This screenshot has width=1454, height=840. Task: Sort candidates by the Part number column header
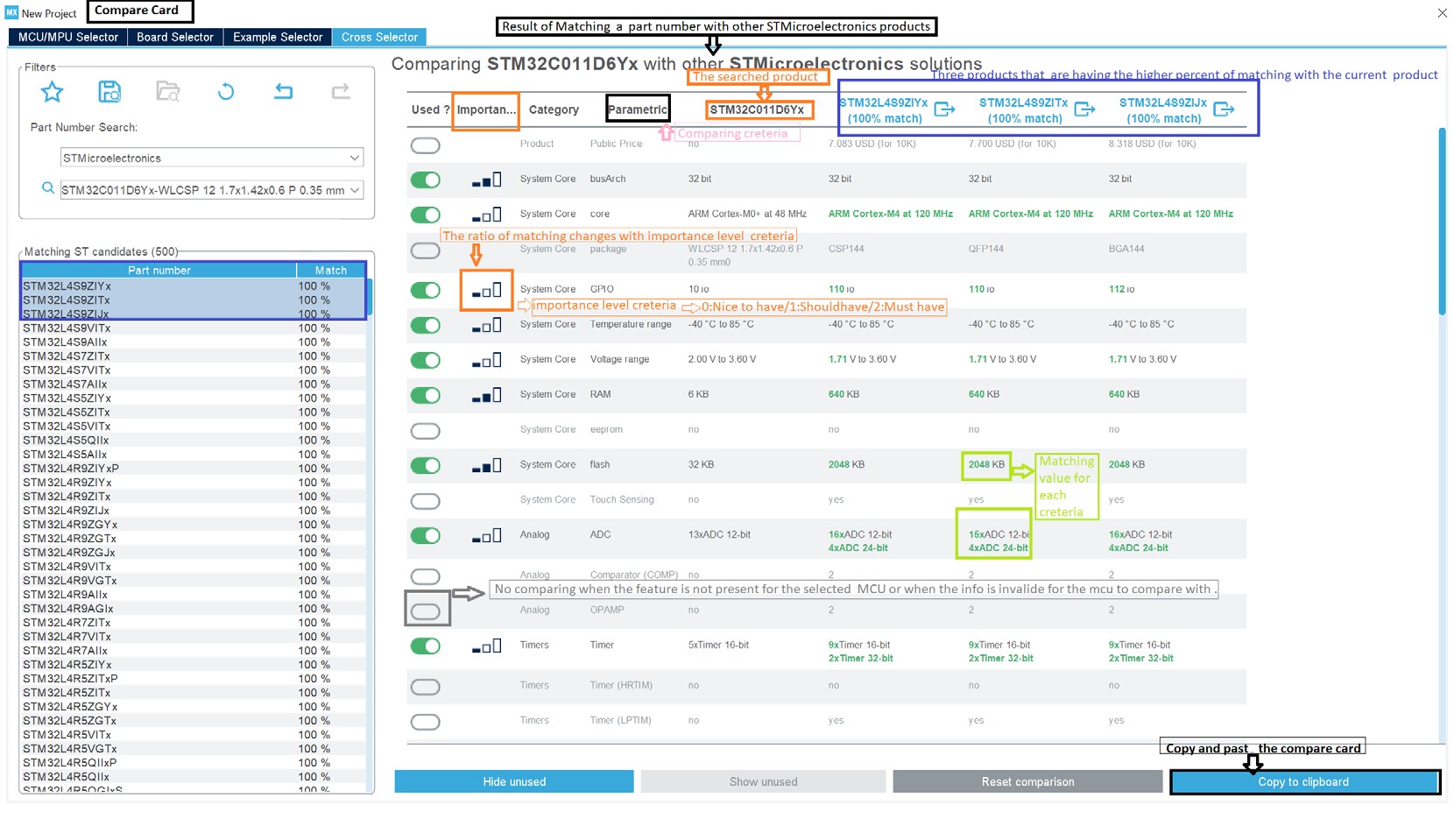coord(159,271)
